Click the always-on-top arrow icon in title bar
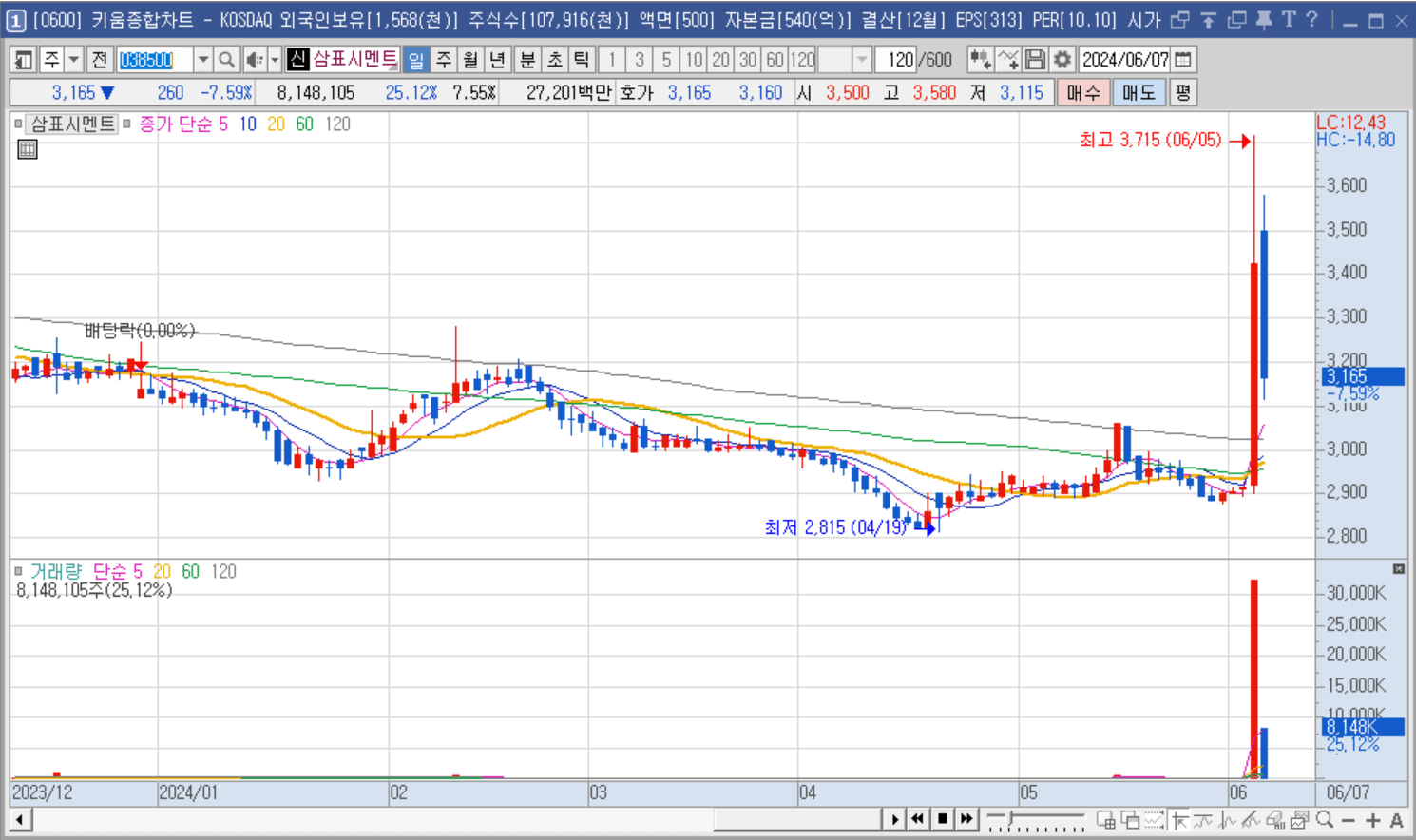This screenshot has width=1416, height=840. 1208,19
